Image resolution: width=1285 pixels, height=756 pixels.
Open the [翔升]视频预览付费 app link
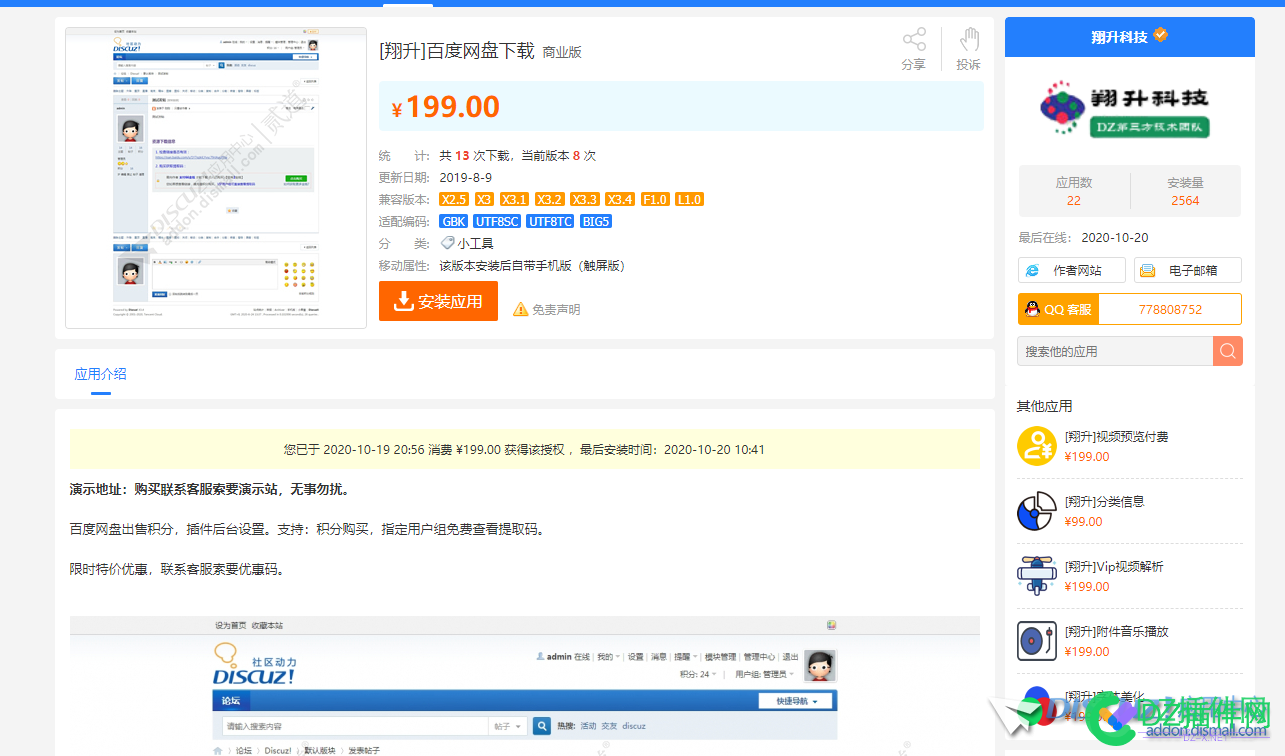[x=1116, y=436]
